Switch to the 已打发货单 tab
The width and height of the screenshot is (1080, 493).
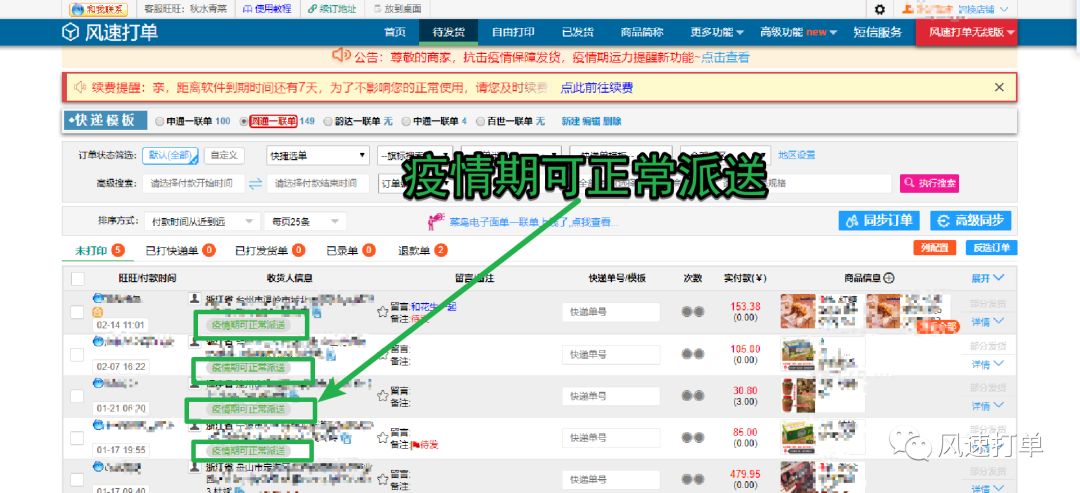click(x=270, y=251)
